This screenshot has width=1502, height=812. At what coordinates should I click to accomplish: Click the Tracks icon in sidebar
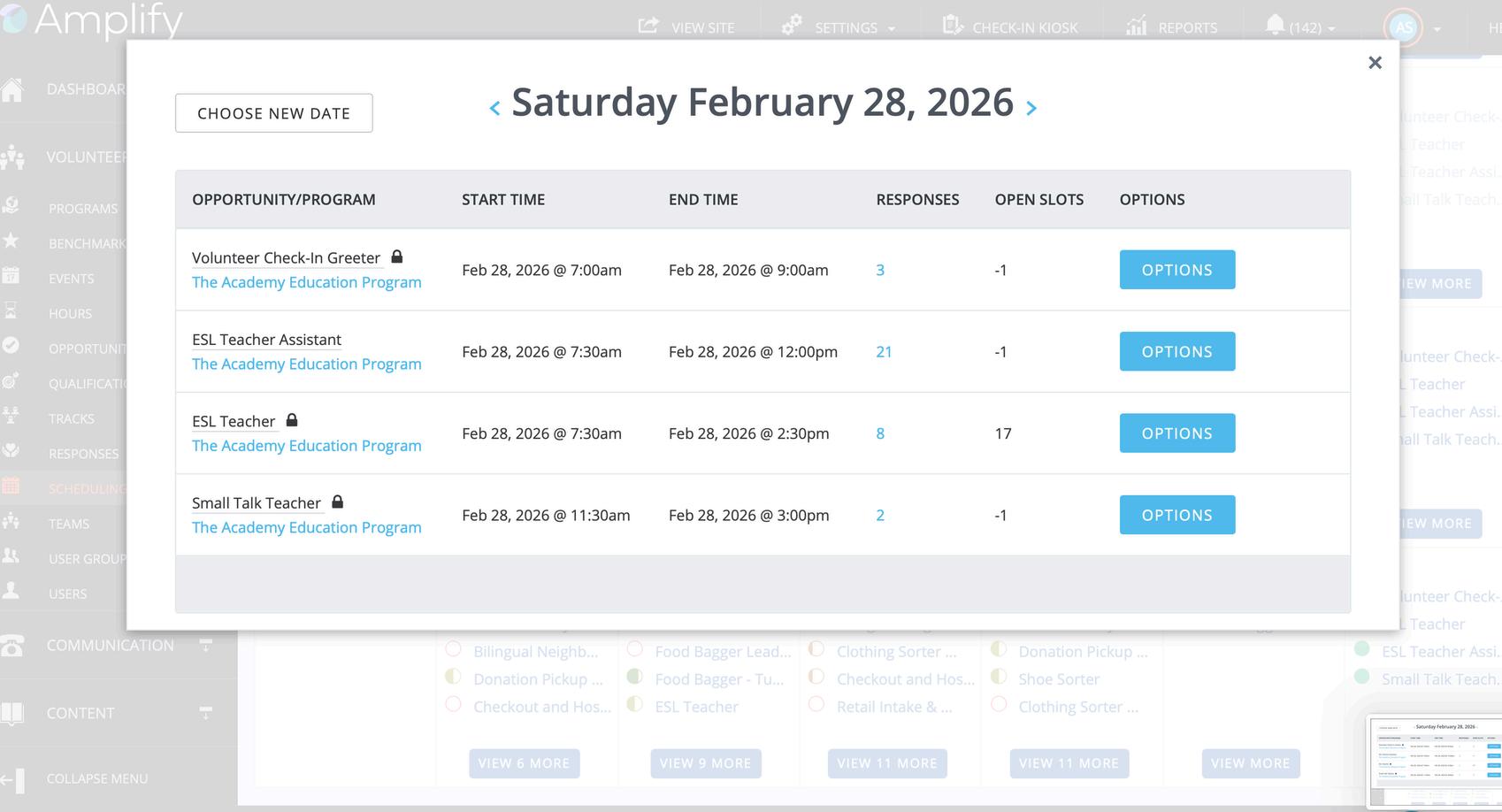pyautogui.click(x=11, y=415)
